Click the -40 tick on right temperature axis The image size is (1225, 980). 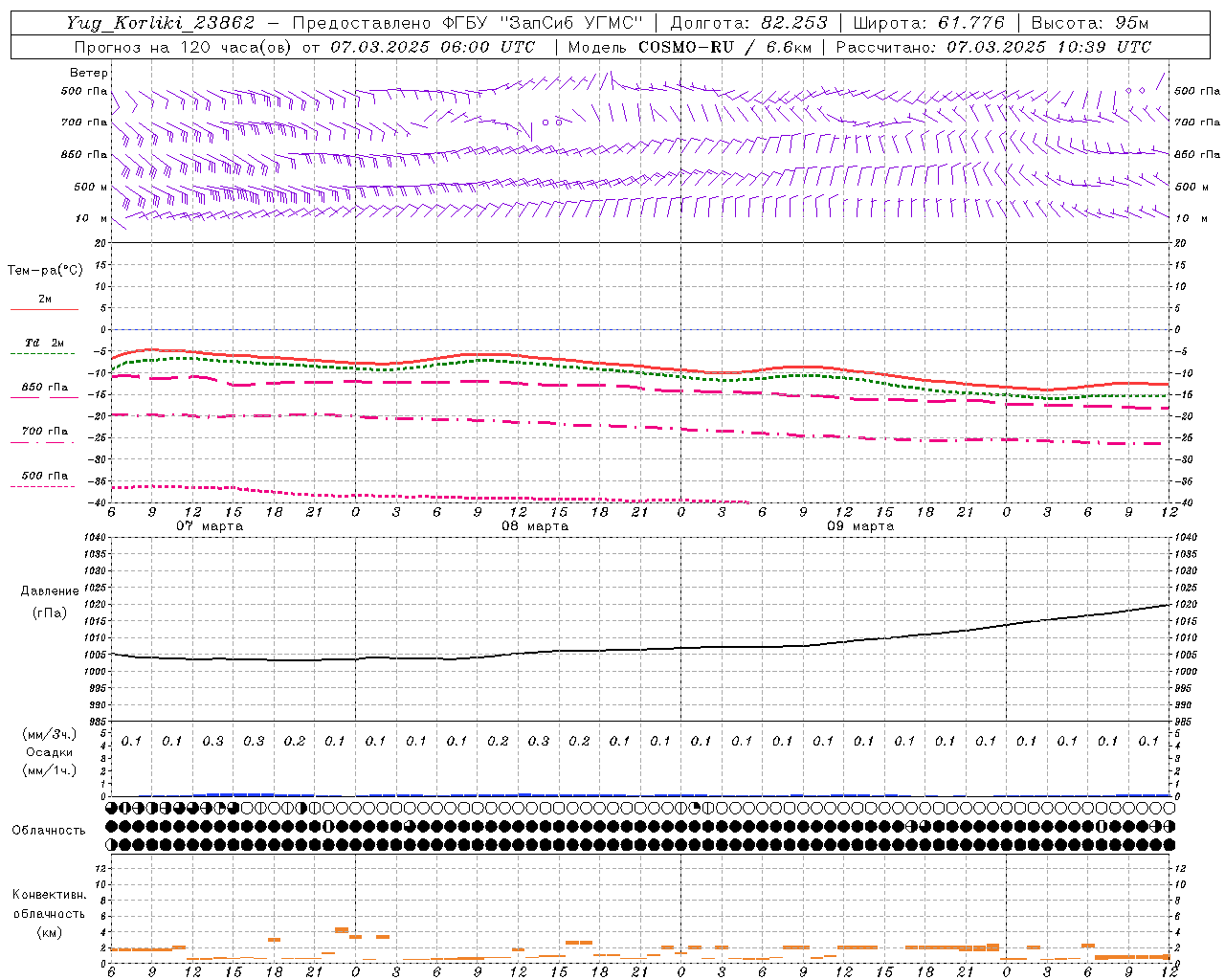click(x=1183, y=503)
